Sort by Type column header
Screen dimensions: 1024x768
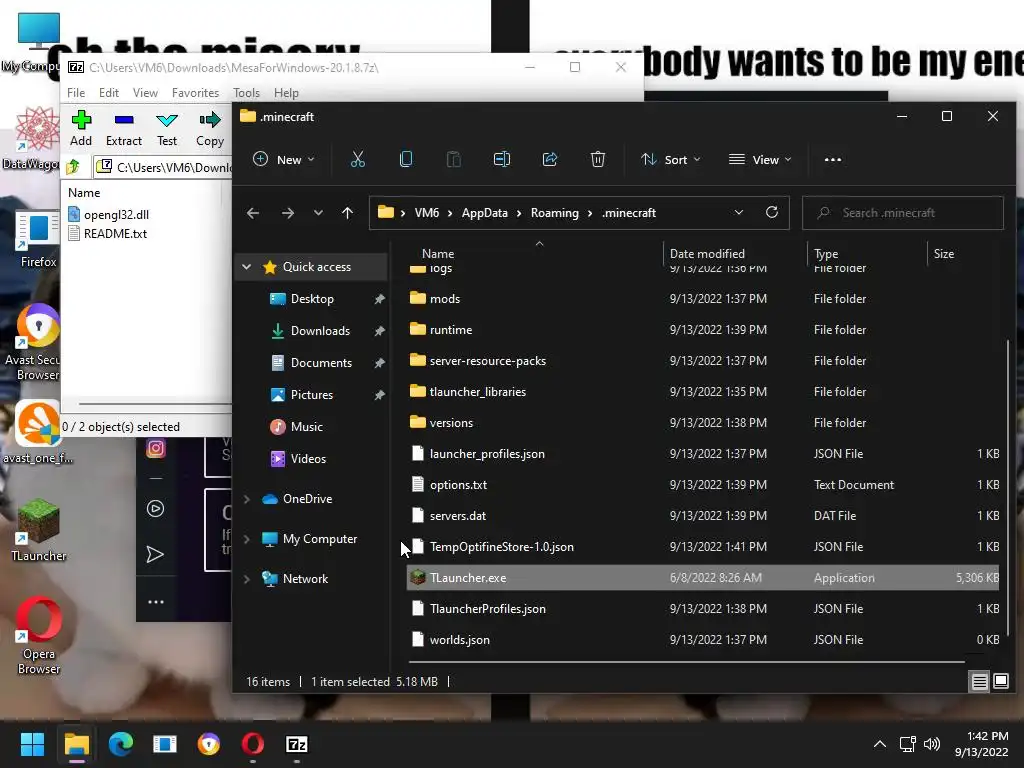point(867,253)
